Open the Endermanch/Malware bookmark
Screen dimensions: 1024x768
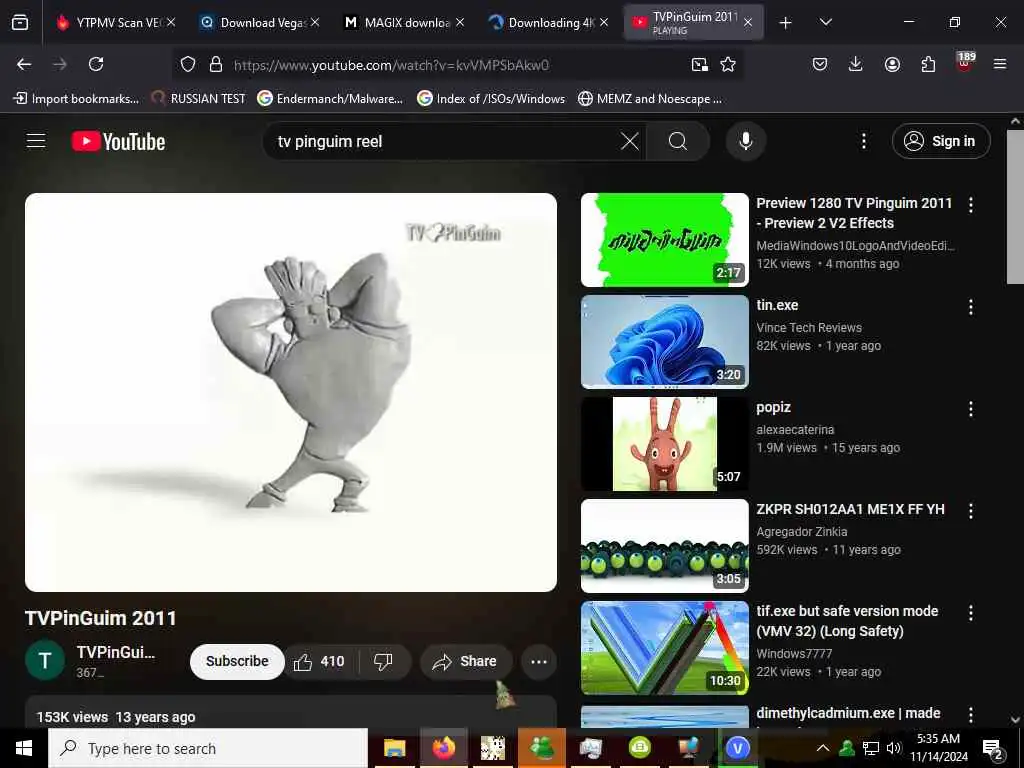pos(330,99)
